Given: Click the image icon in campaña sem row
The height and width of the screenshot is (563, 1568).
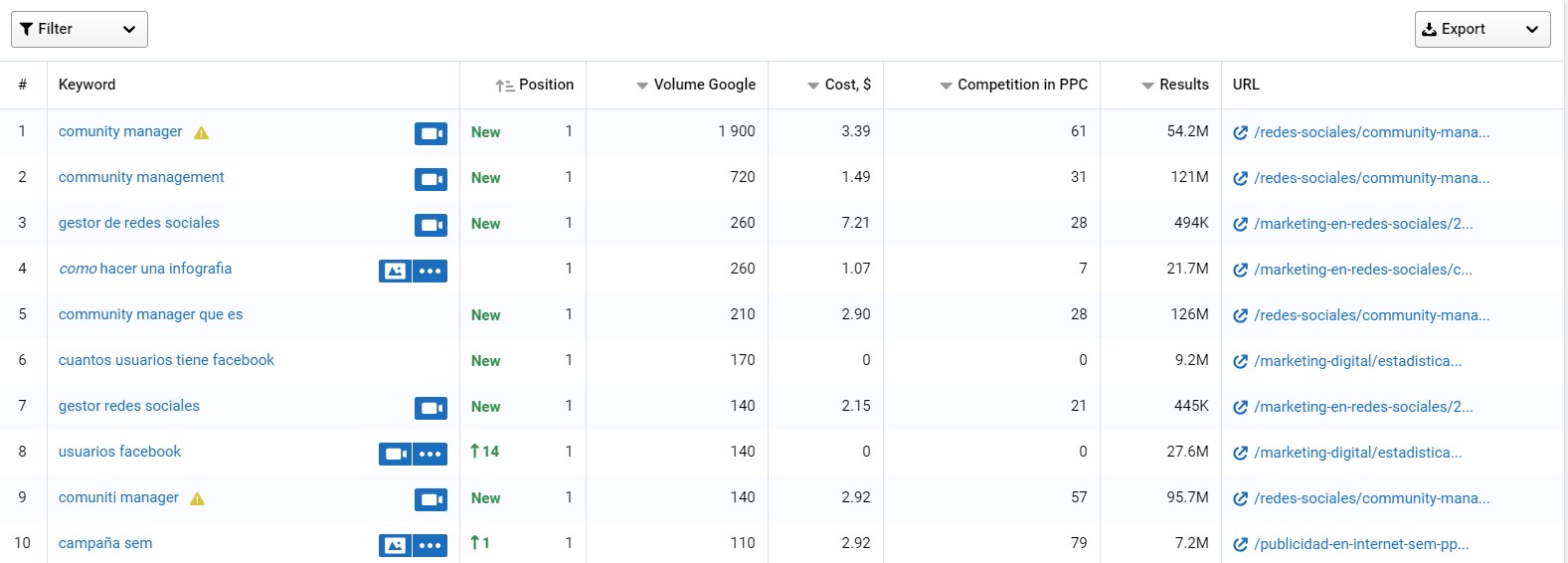Looking at the screenshot, I should click(x=395, y=545).
